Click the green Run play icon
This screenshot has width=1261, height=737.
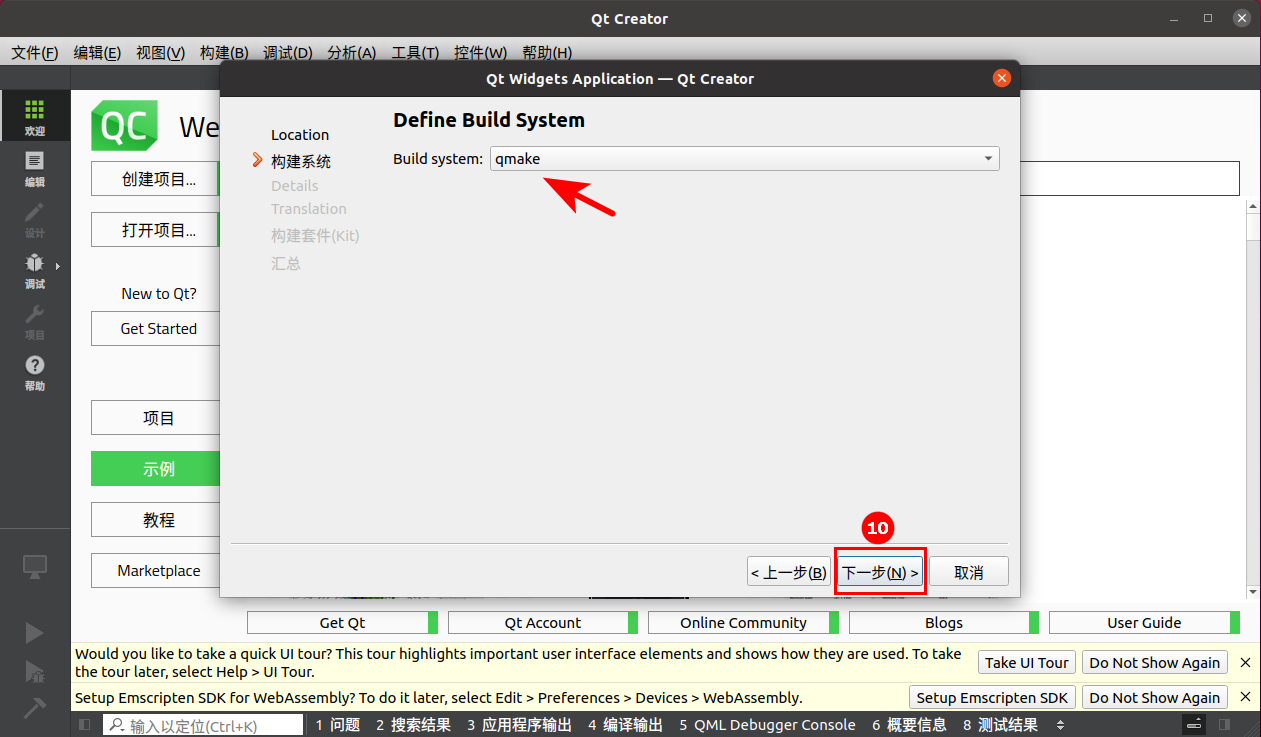tap(34, 632)
